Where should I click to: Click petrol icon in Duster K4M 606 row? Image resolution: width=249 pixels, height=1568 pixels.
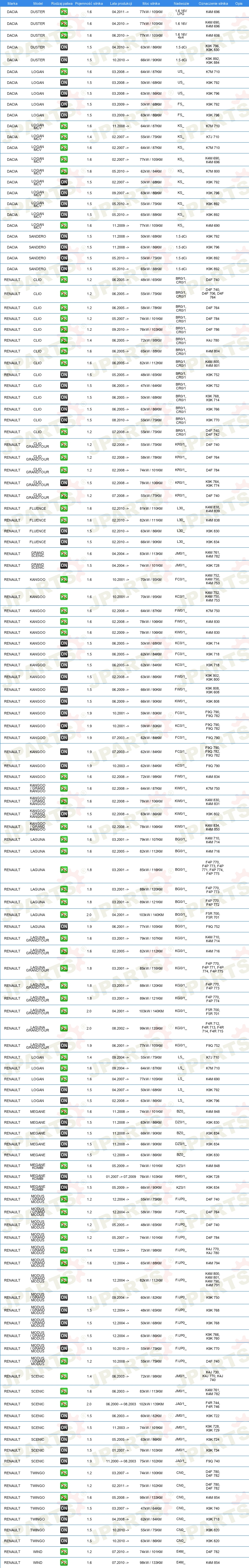pos(64,35)
